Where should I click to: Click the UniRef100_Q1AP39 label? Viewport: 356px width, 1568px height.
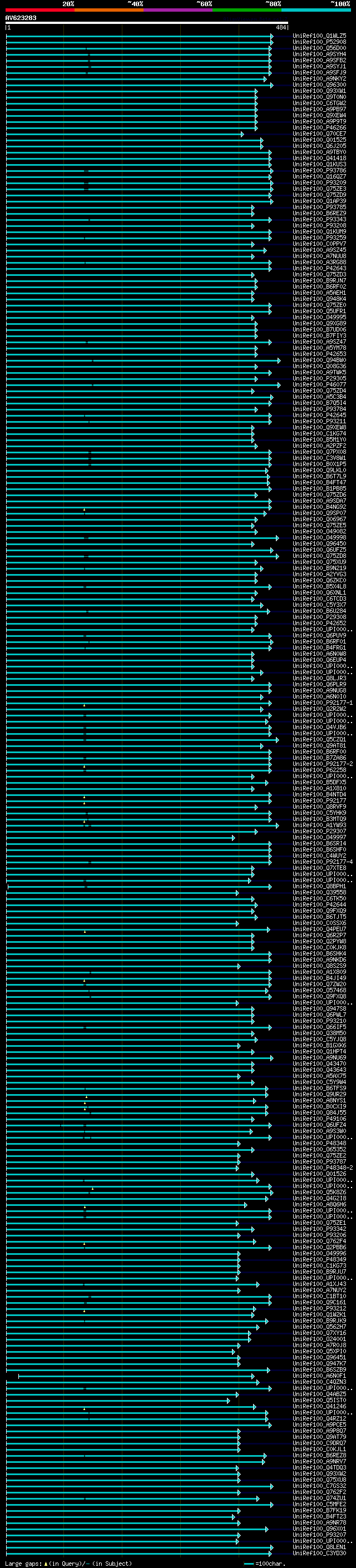coord(319,201)
